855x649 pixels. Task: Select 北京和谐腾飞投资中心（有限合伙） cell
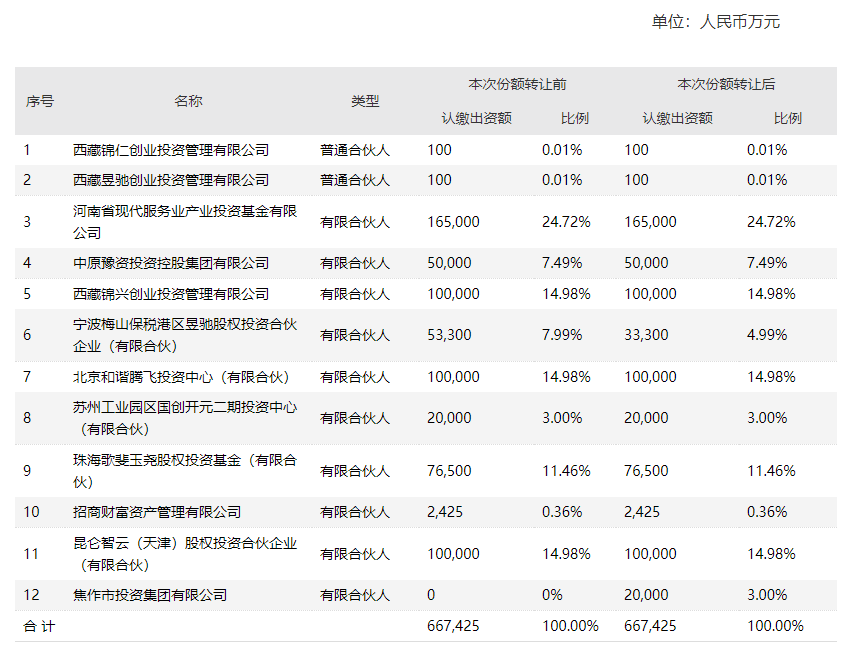click(x=181, y=377)
